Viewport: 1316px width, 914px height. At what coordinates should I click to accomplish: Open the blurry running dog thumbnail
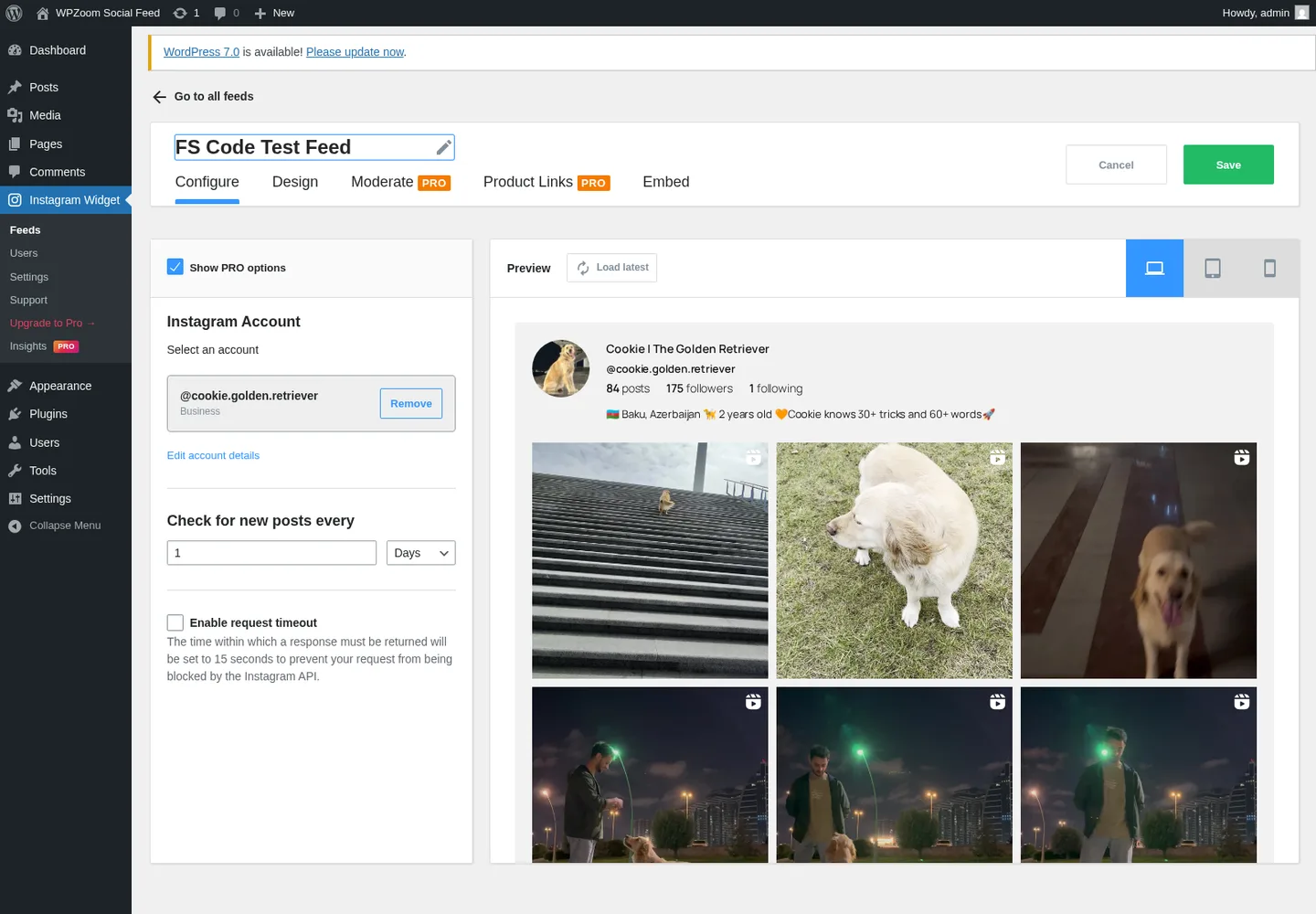point(1139,560)
